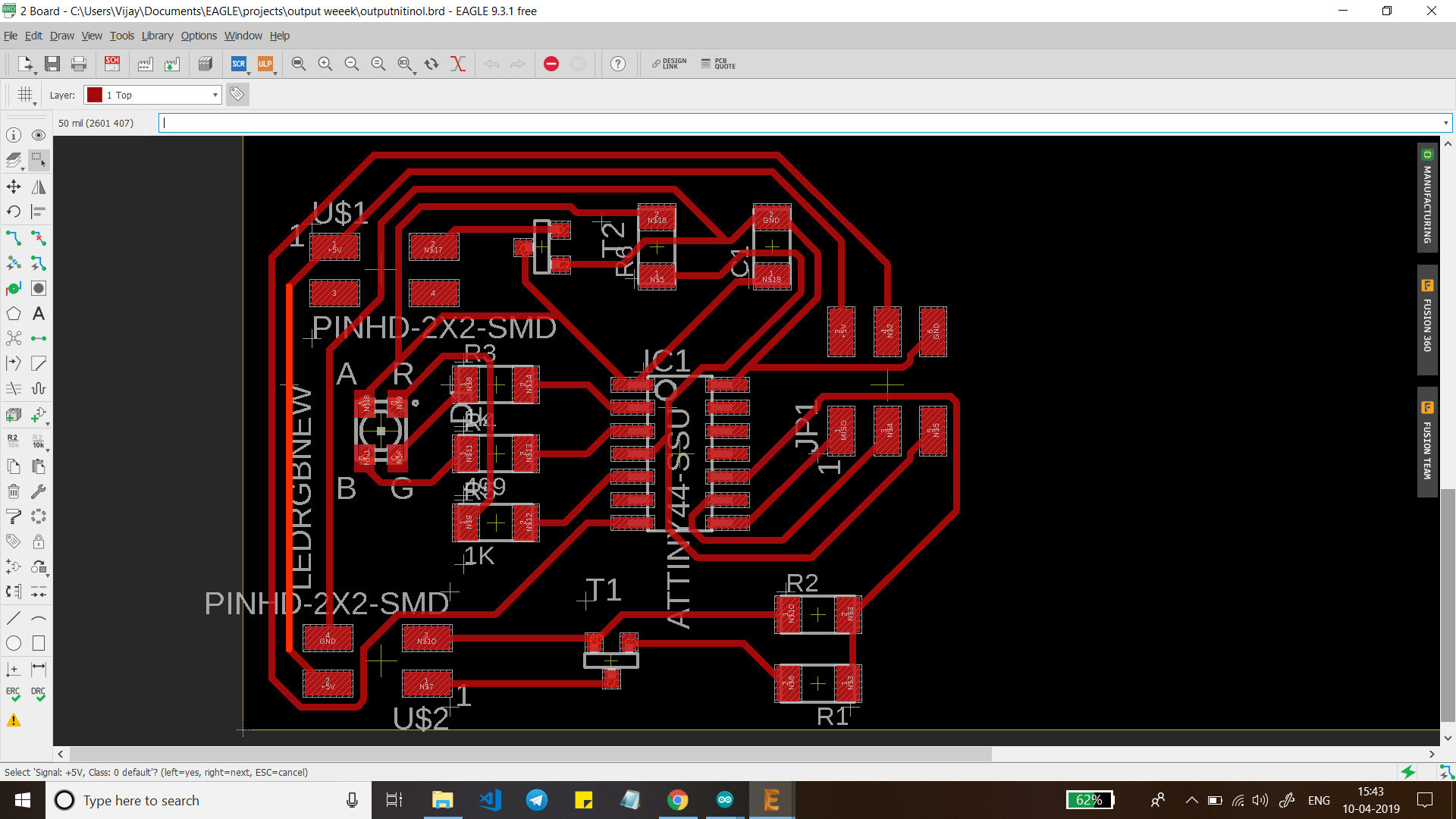The width and height of the screenshot is (1456, 819).
Task: Expand the command line history dropdown
Action: click(x=1445, y=123)
